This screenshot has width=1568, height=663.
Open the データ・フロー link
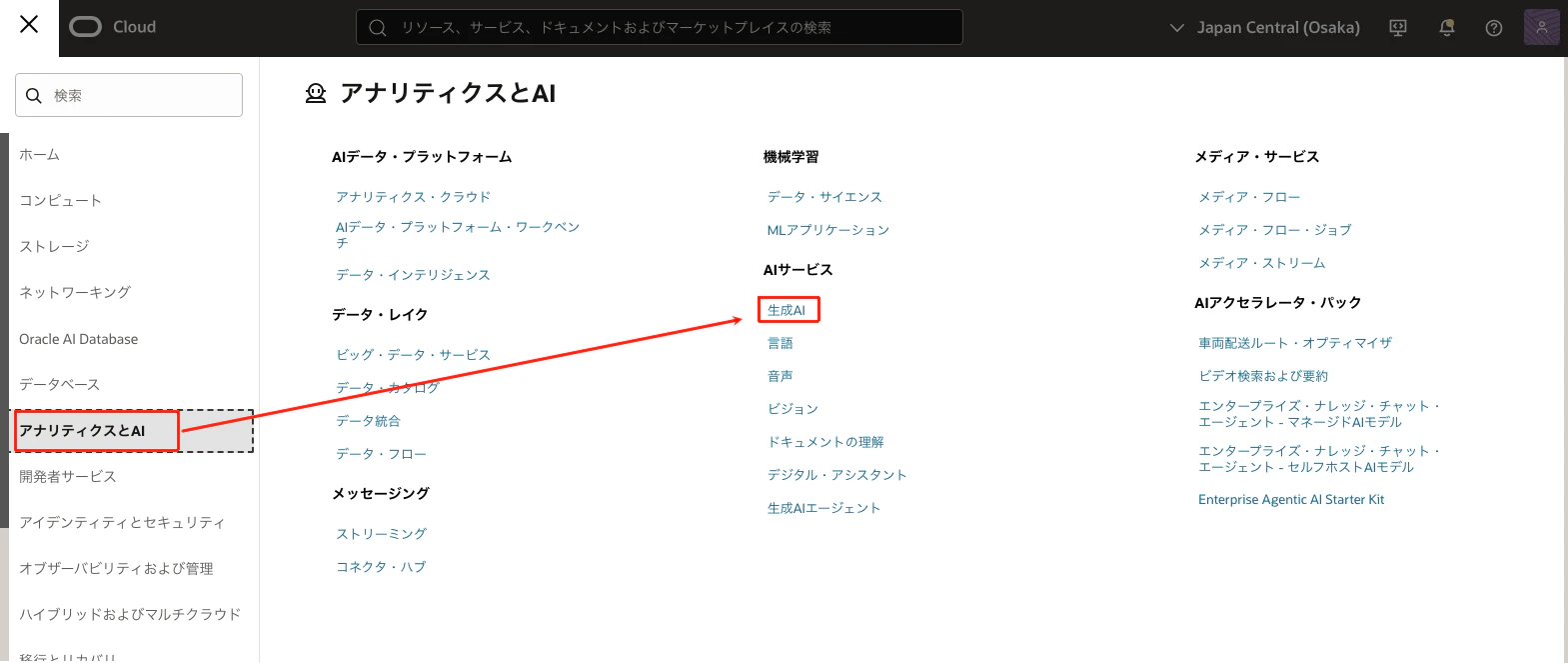tap(381, 454)
